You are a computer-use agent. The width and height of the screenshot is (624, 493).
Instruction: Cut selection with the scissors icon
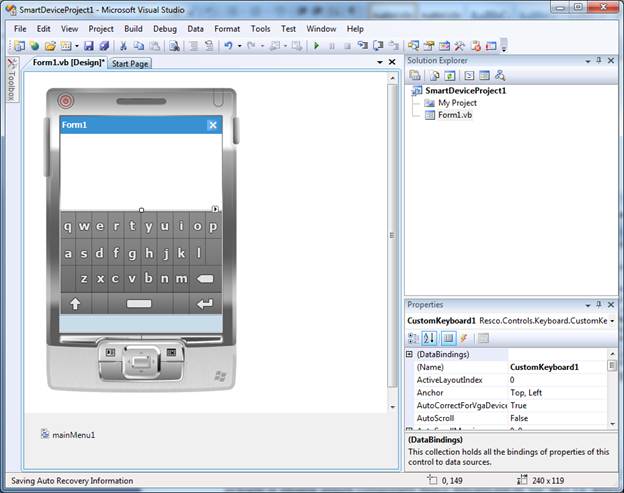[x=123, y=46]
